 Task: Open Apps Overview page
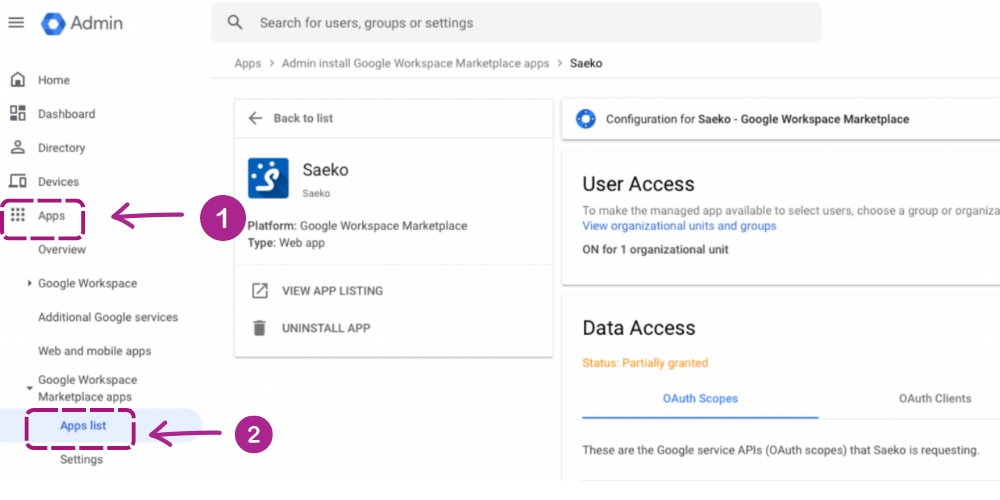62,249
